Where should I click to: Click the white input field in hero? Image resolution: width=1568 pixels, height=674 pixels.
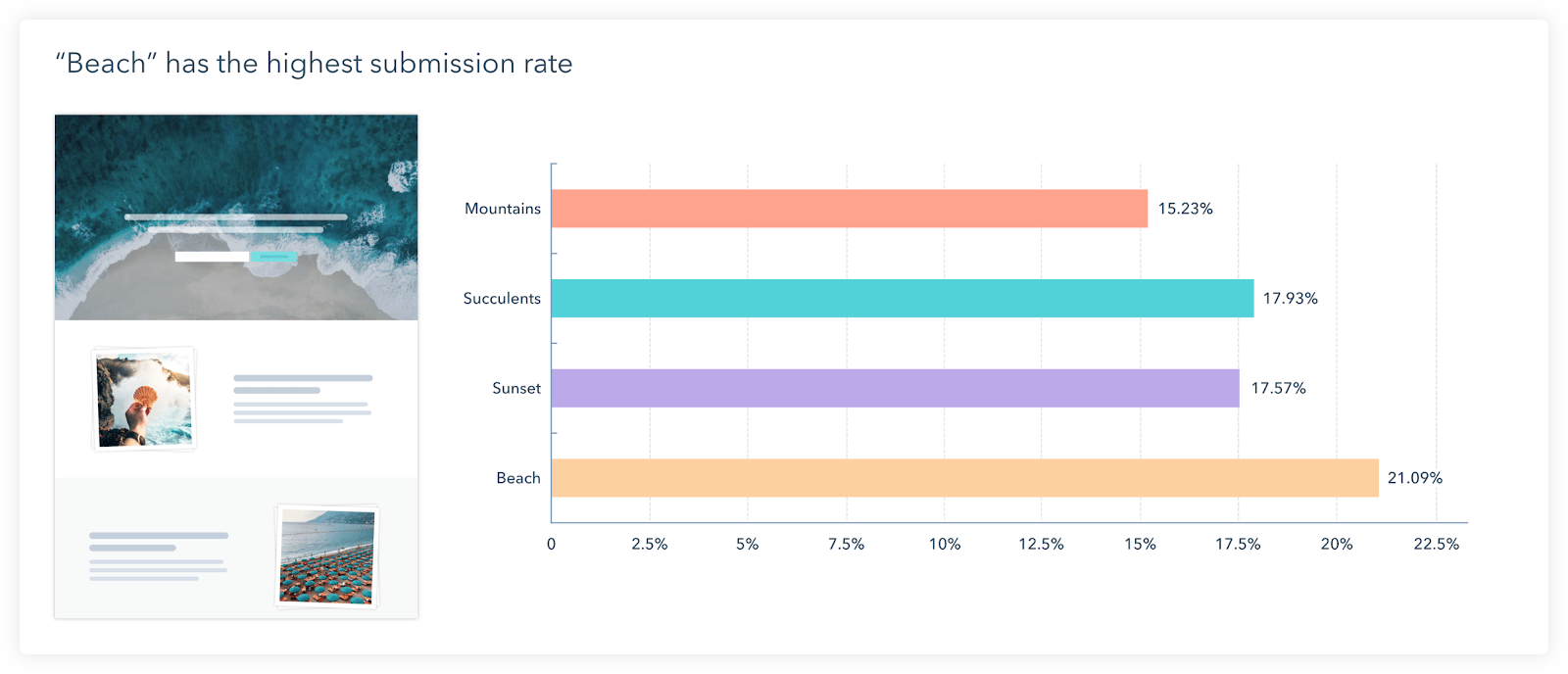coord(212,257)
